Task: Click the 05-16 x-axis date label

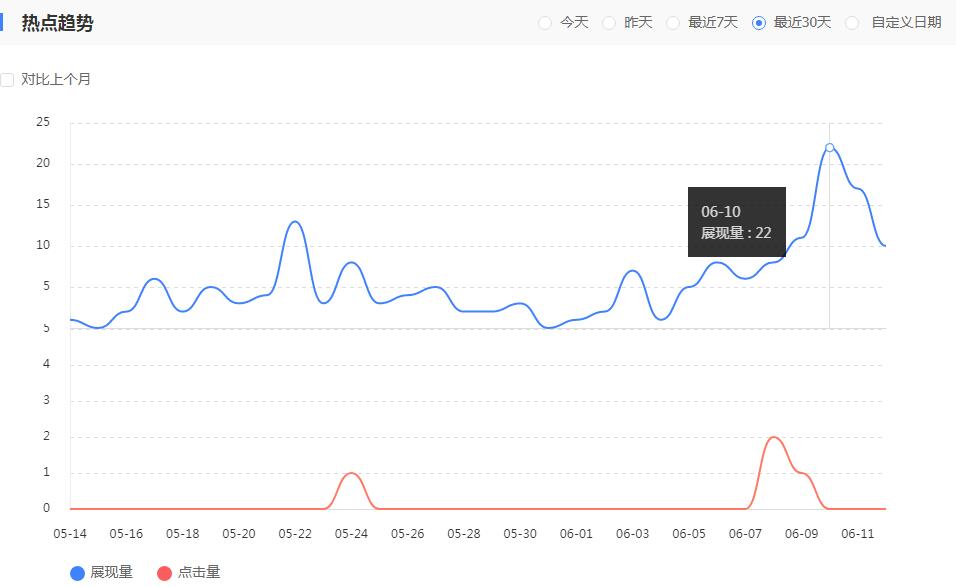Action: [126, 534]
